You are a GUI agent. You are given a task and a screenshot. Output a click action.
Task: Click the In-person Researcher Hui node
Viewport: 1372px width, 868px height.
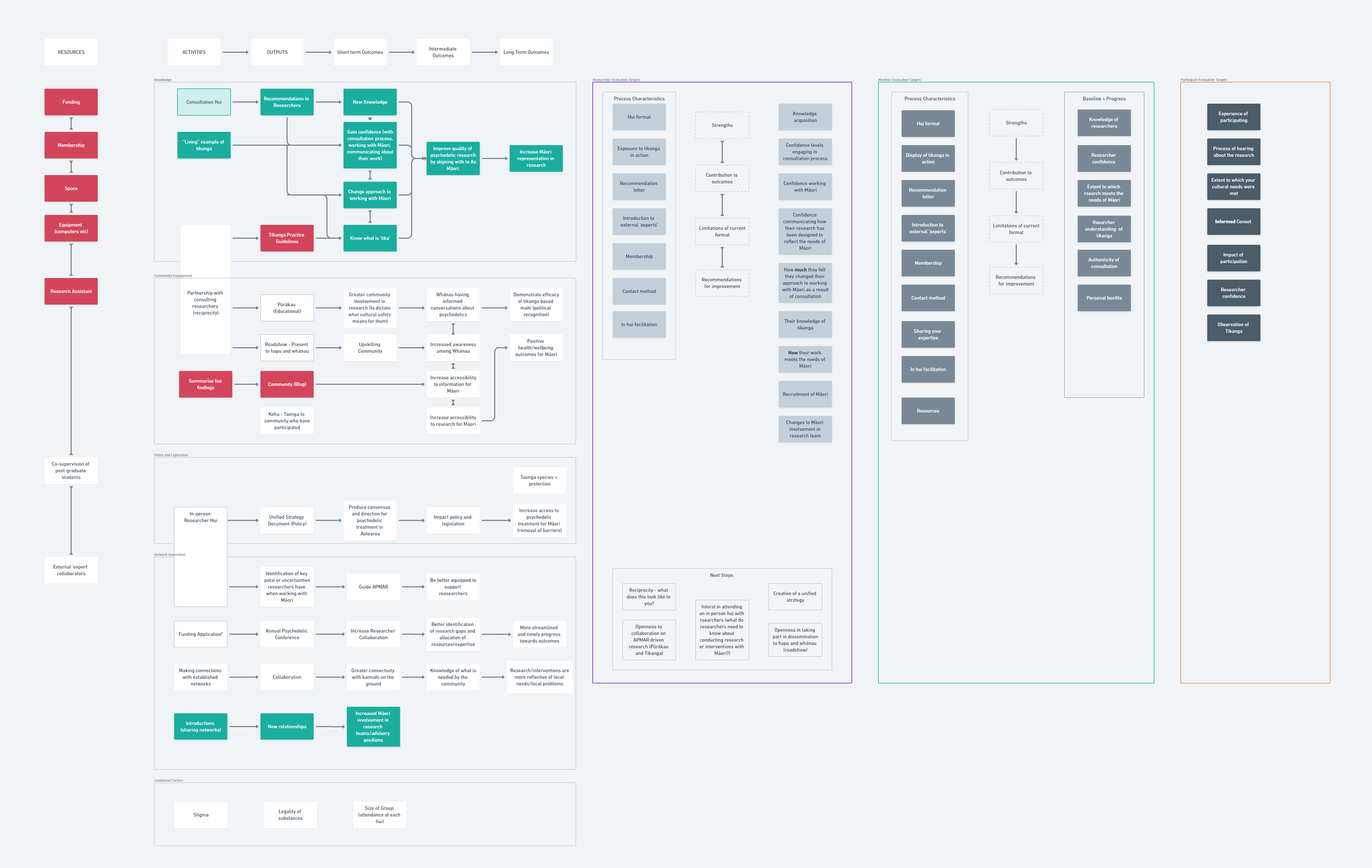click(x=200, y=556)
